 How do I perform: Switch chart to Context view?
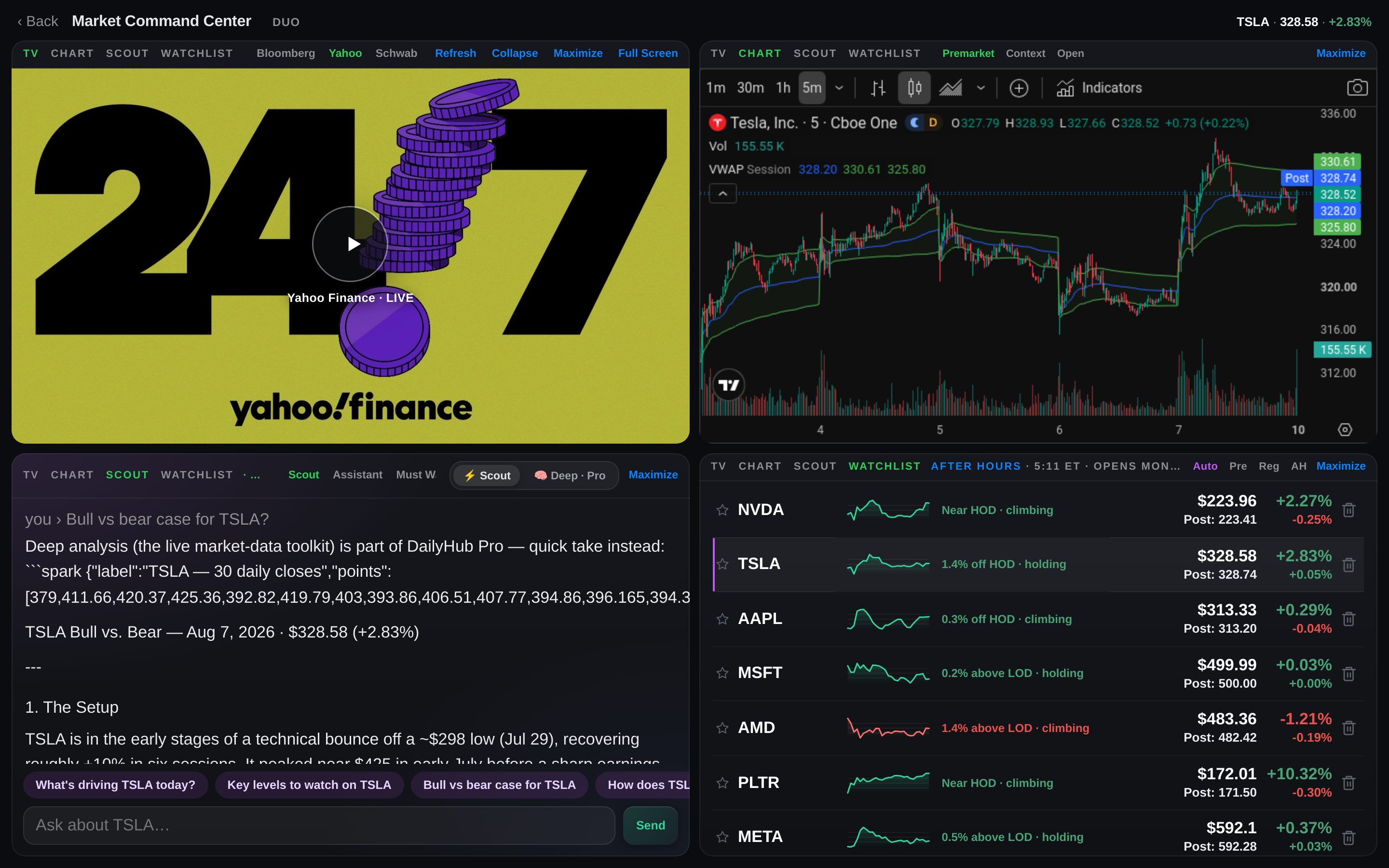(x=1025, y=53)
